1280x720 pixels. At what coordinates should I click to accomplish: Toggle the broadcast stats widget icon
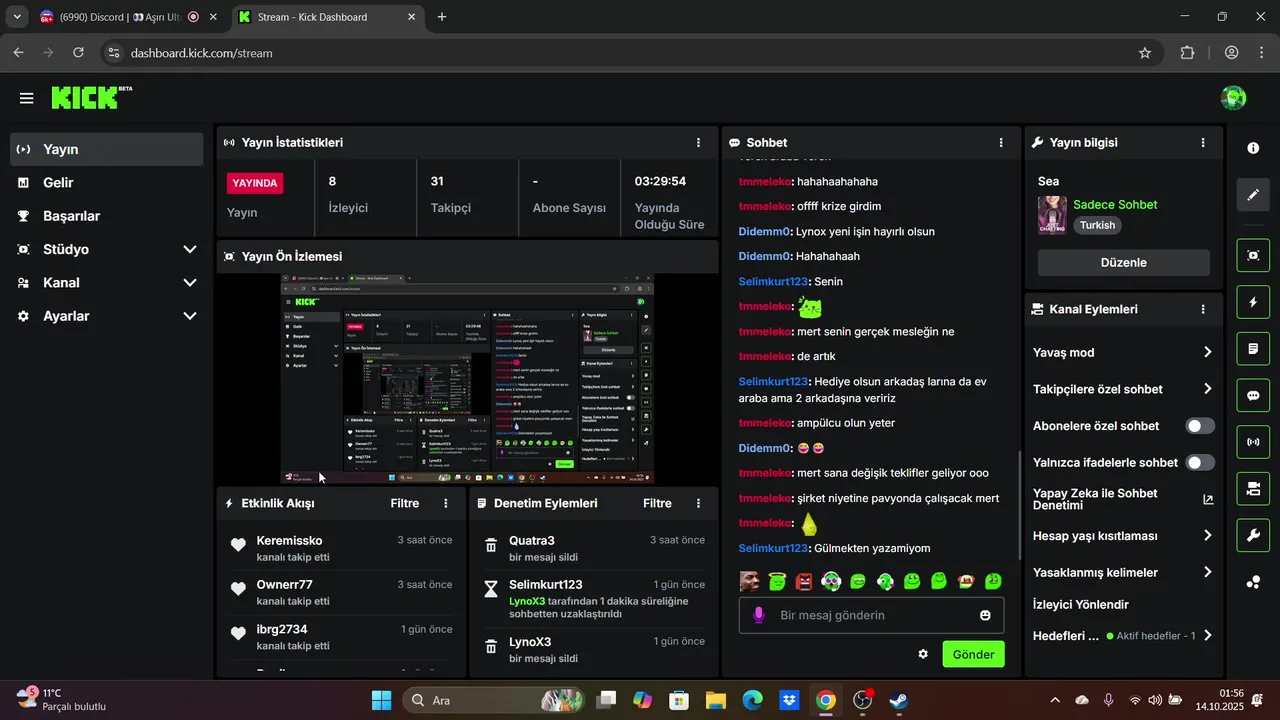tap(1253, 441)
